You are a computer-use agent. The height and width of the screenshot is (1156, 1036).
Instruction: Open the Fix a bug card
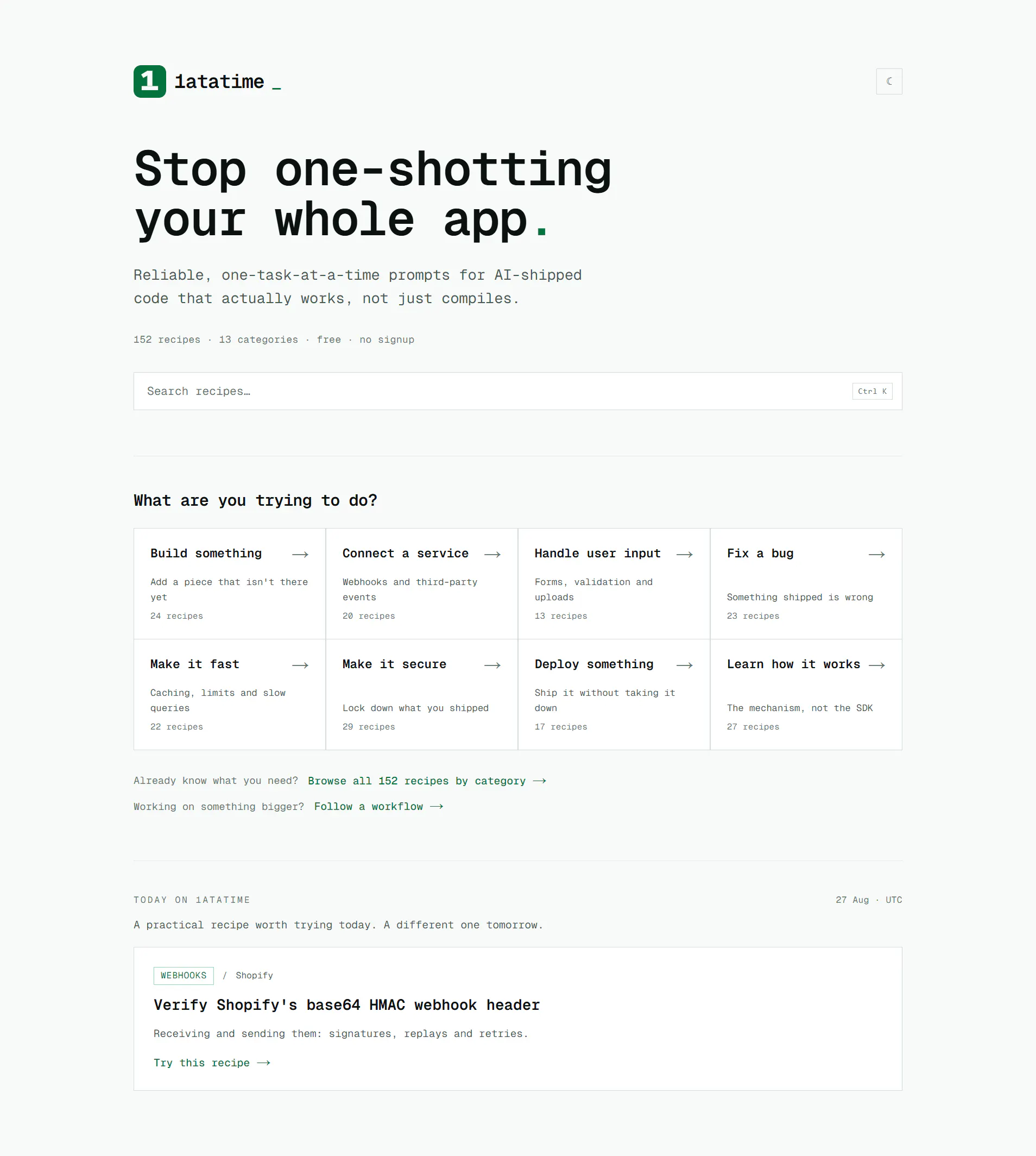tap(806, 583)
